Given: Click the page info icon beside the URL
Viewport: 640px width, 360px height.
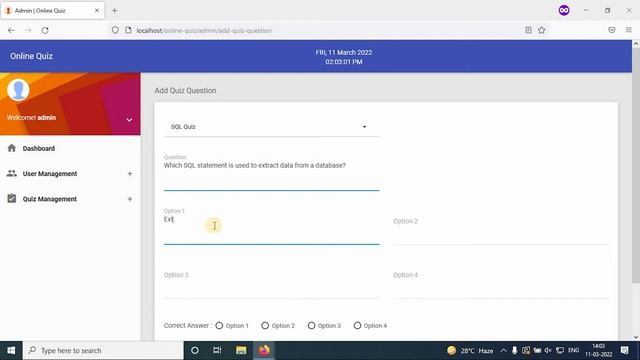Looking at the screenshot, I should 128,30.
